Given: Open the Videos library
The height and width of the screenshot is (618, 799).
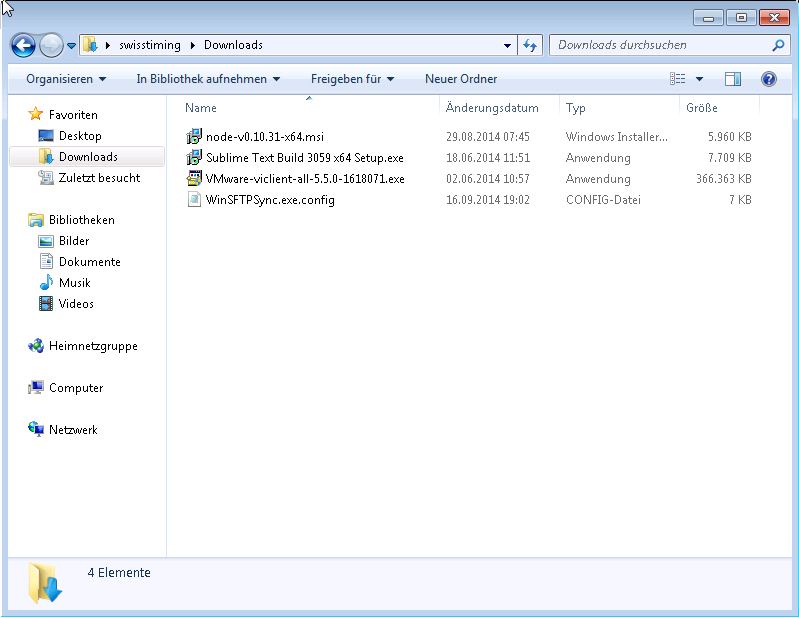Looking at the screenshot, I should [76, 304].
